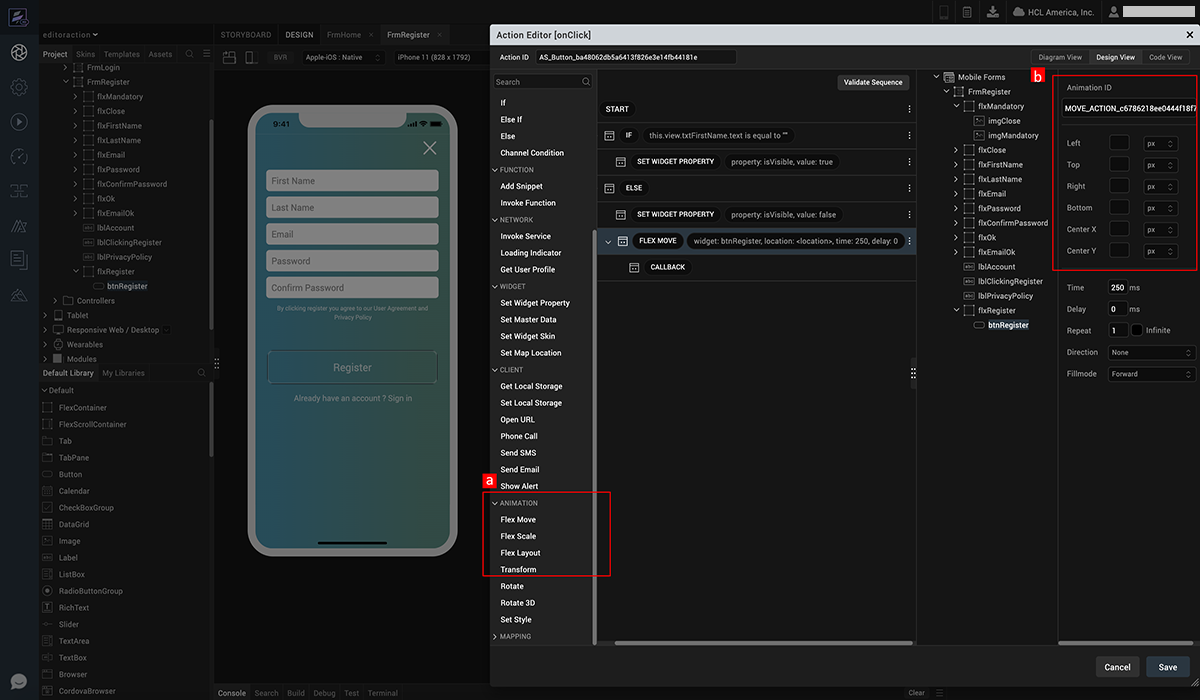Open the Fillmode dropdown

click(1152, 374)
